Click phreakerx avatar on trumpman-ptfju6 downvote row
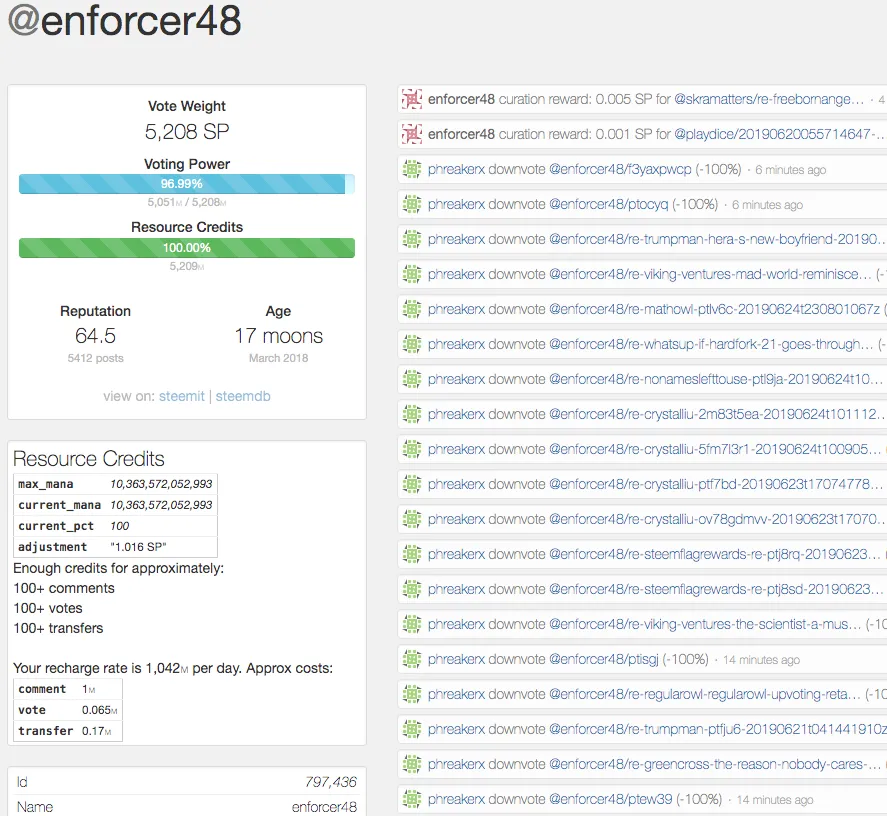 click(412, 729)
